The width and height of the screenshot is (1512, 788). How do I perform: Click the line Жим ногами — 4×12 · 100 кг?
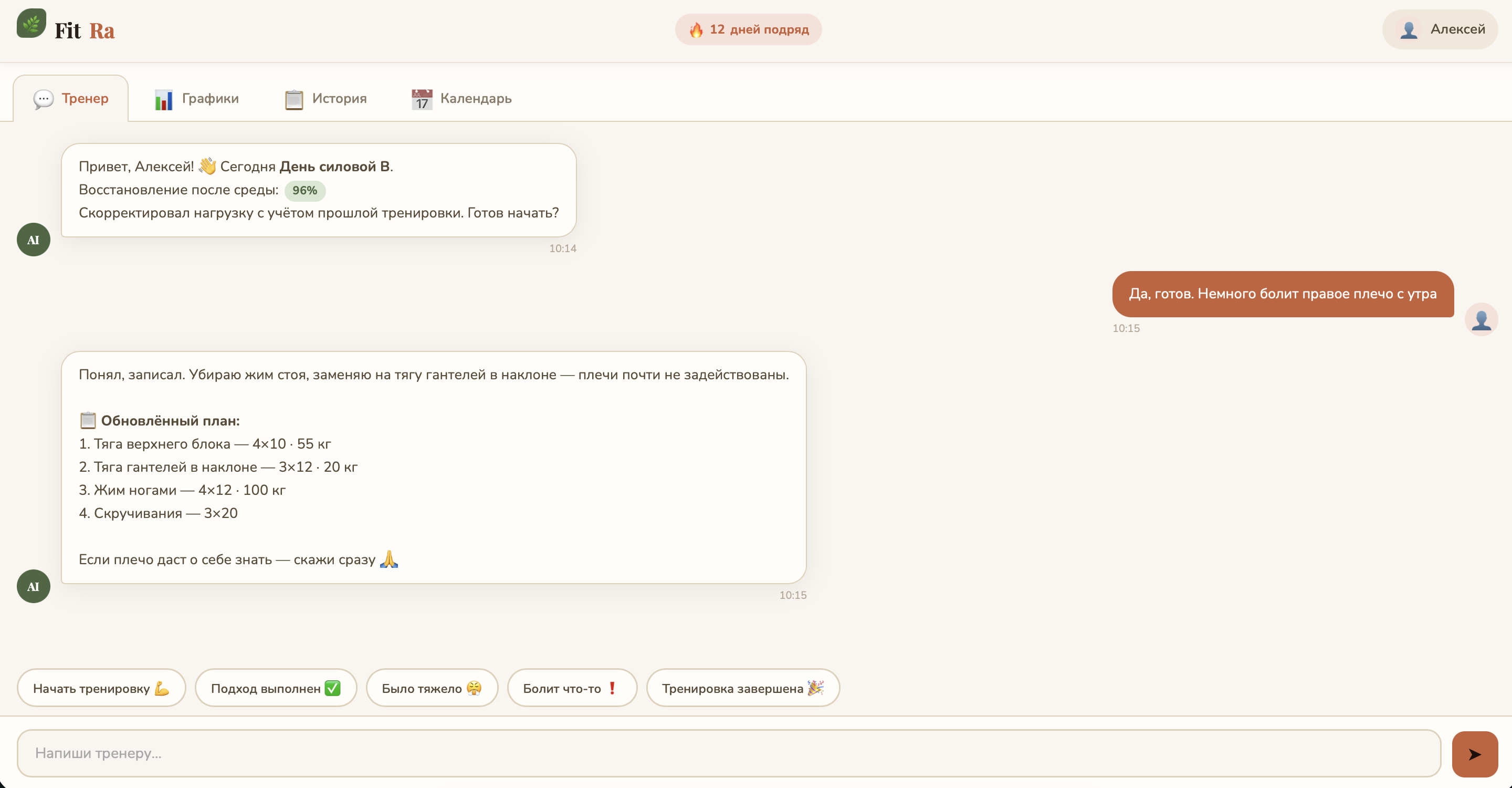[182, 490]
